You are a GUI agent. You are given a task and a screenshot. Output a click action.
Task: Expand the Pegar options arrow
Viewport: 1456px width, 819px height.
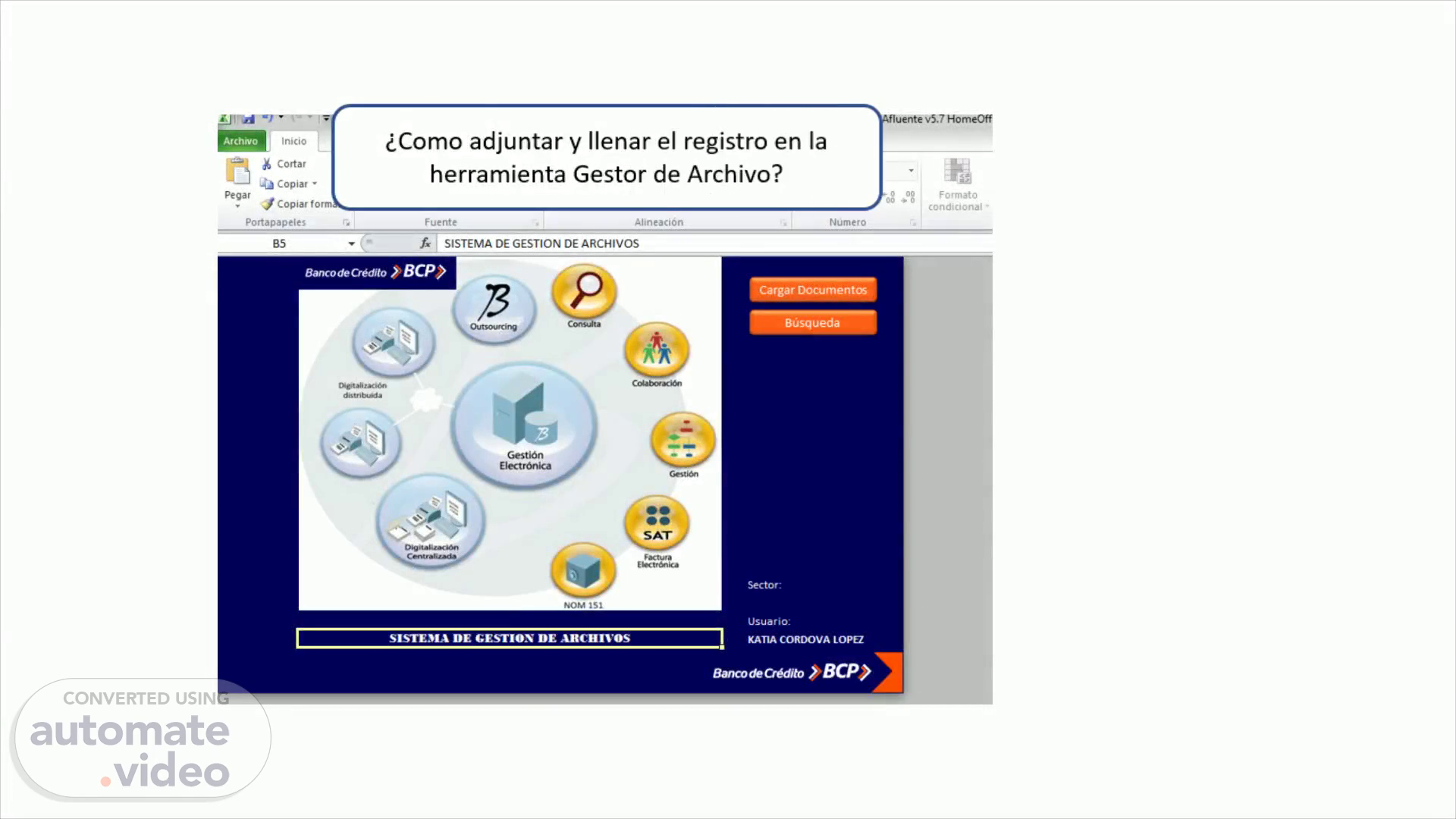[x=237, y=206]
